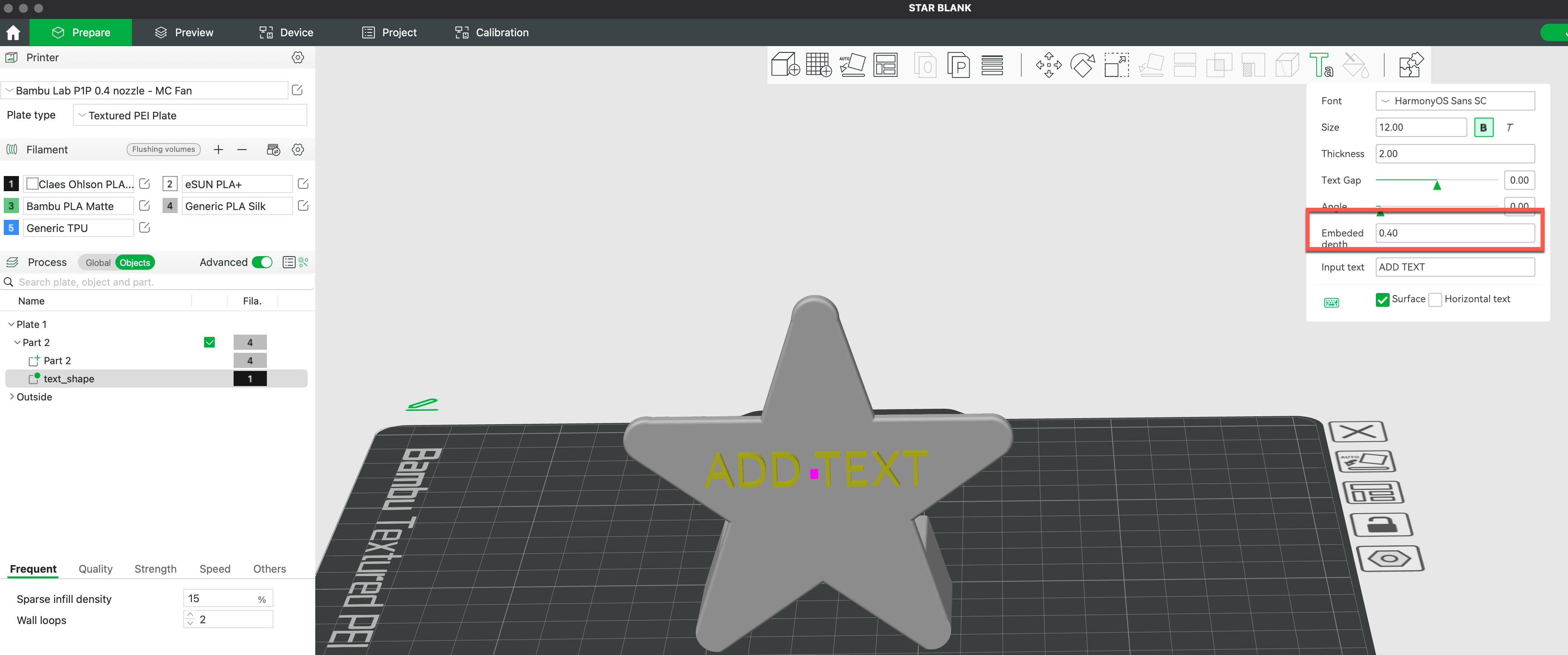
Task: Select the Rotate tool icon
Action: (x=1082, y=65)
